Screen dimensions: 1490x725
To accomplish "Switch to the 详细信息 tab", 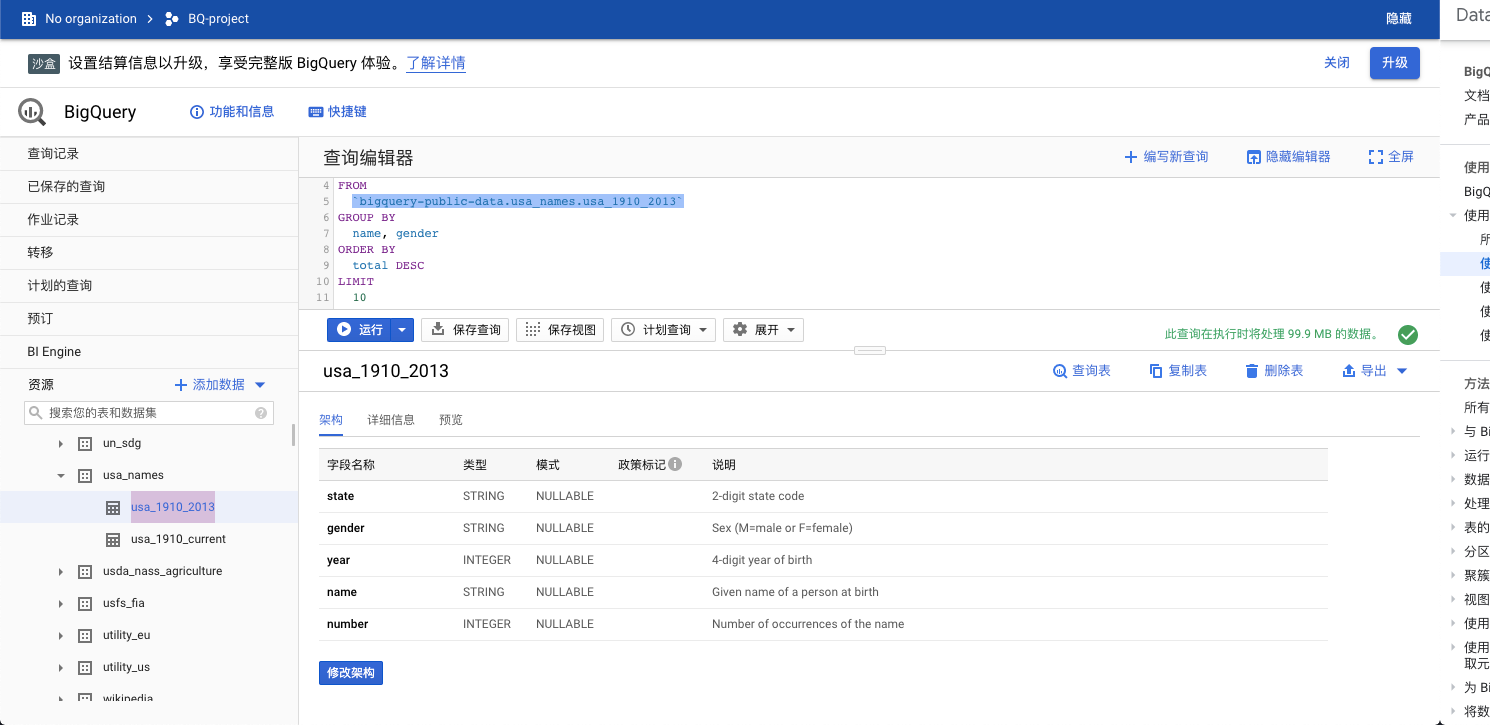I will (391, 420).
